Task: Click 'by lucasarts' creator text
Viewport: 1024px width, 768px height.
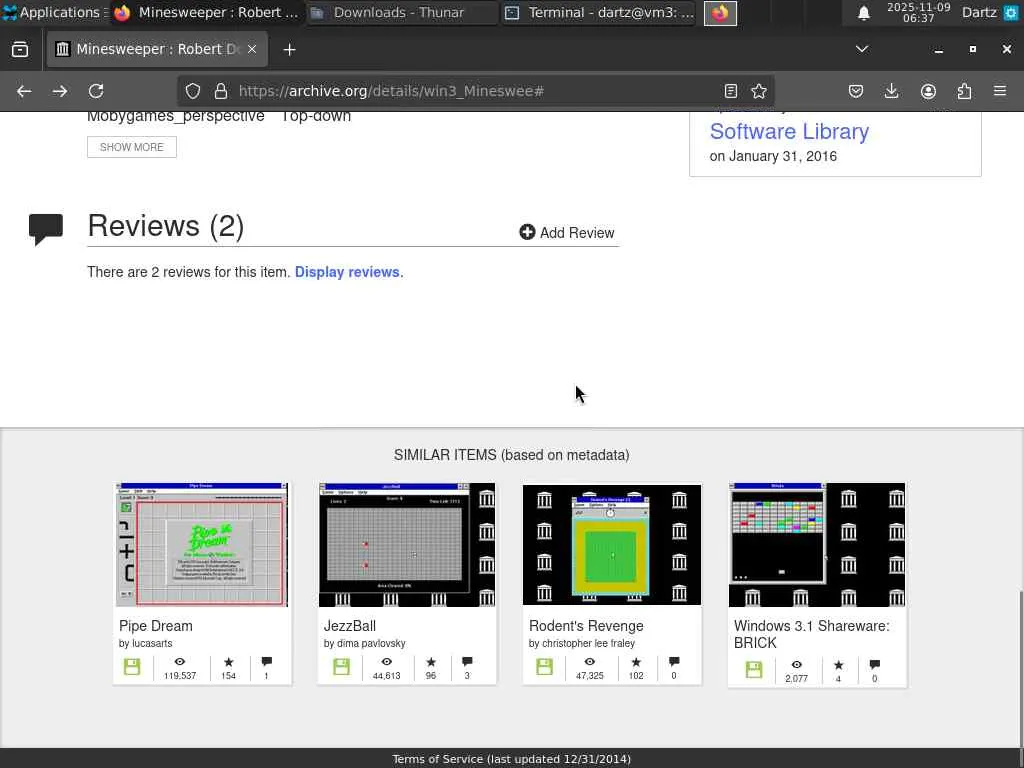Action: click(146, 643)
